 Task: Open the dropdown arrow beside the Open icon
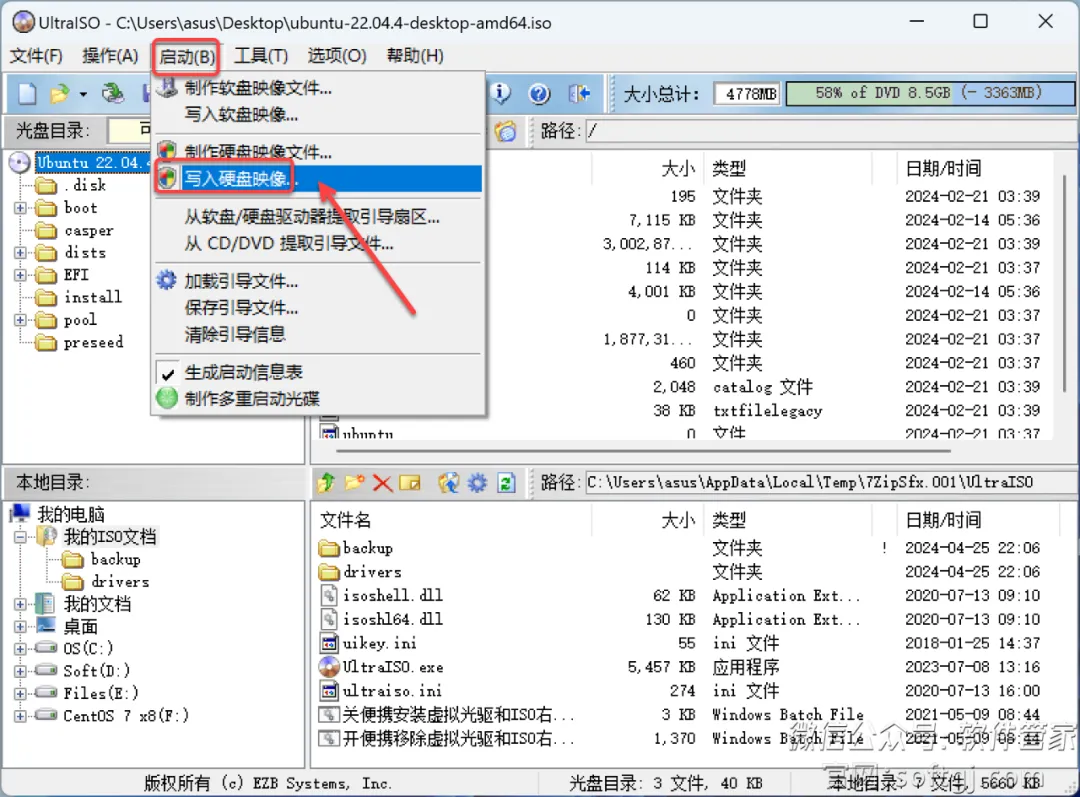point(83,94)
